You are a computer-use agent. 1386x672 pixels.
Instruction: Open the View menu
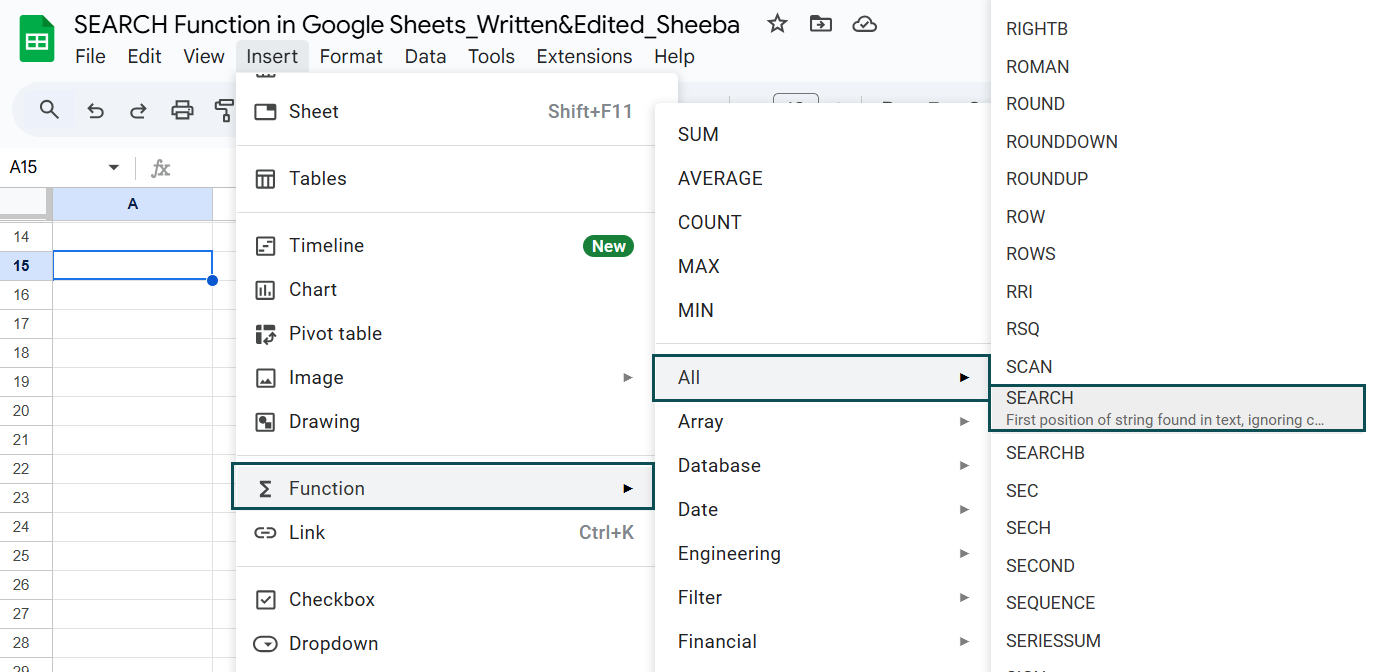point(204,57)
